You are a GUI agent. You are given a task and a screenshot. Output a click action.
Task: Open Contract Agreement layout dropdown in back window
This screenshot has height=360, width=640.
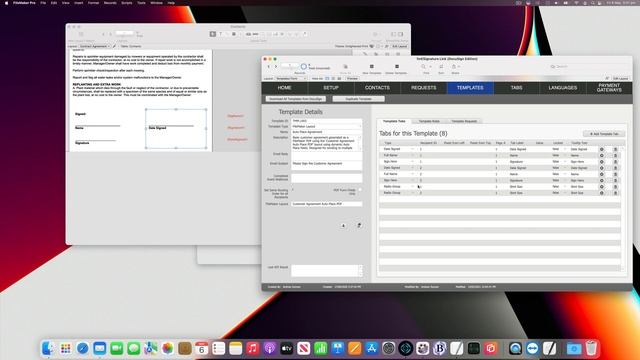click(95, 46)
